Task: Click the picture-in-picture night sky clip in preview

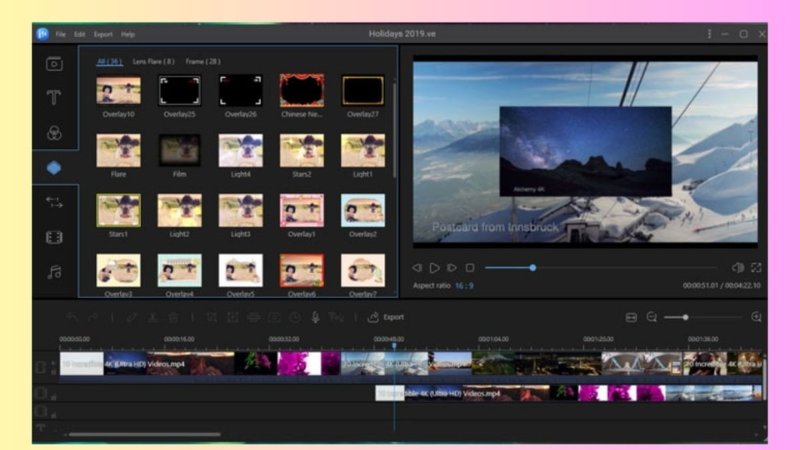Action: (585, 151)
